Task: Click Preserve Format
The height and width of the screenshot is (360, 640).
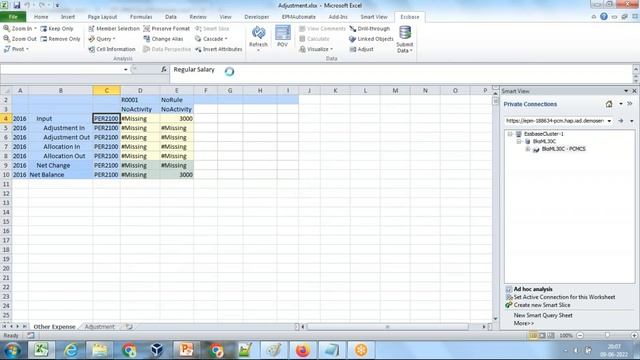Action: [x=167, y=29]
